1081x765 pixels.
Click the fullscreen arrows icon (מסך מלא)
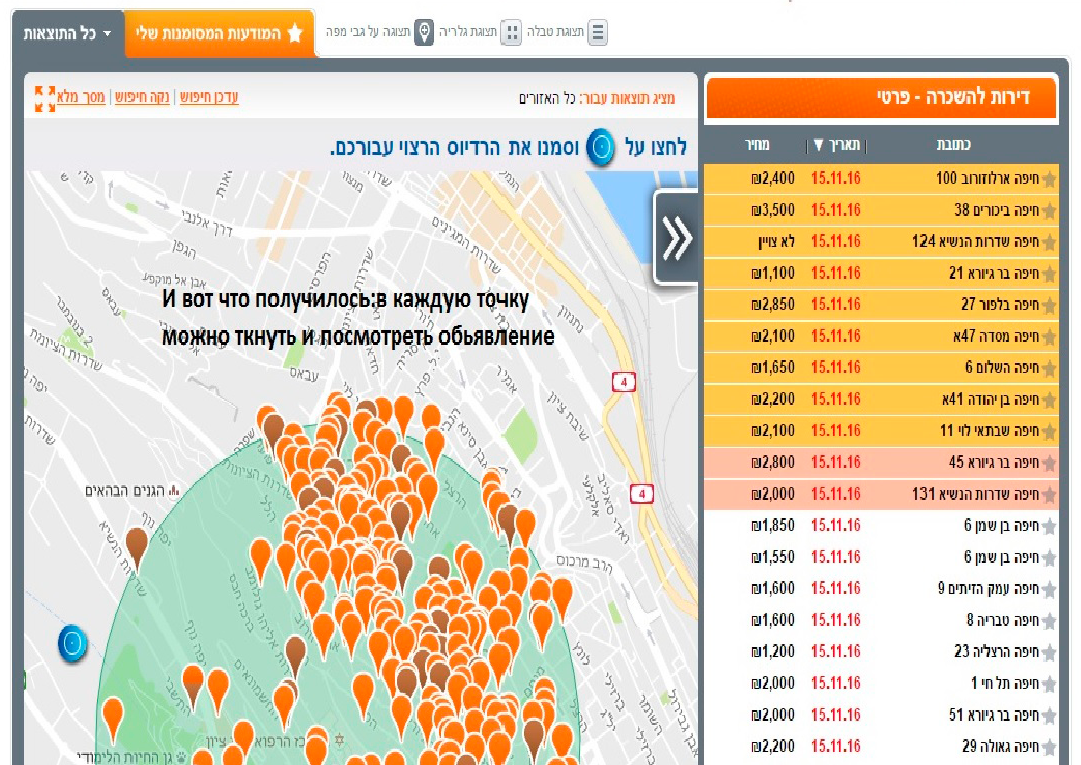coord(45,98)
